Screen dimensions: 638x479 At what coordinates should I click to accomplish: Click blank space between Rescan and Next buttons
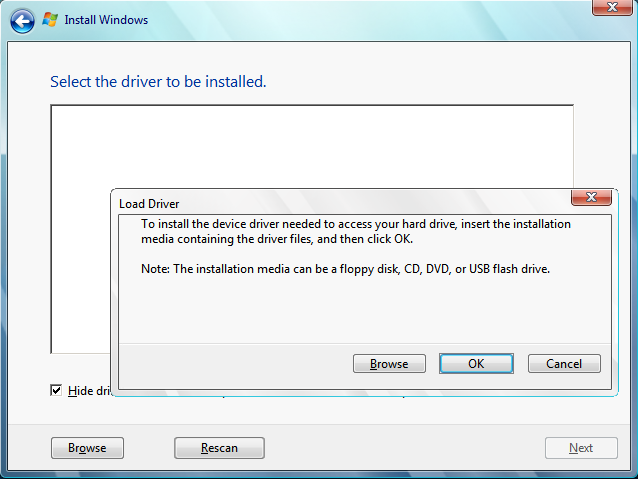pos(400,448)
